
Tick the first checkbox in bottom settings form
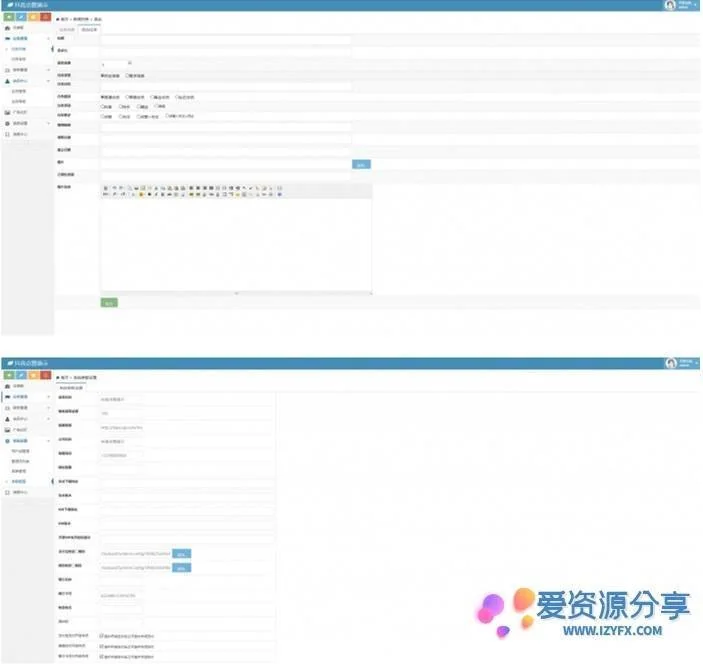pyautogui.click(x=101, y=635)
